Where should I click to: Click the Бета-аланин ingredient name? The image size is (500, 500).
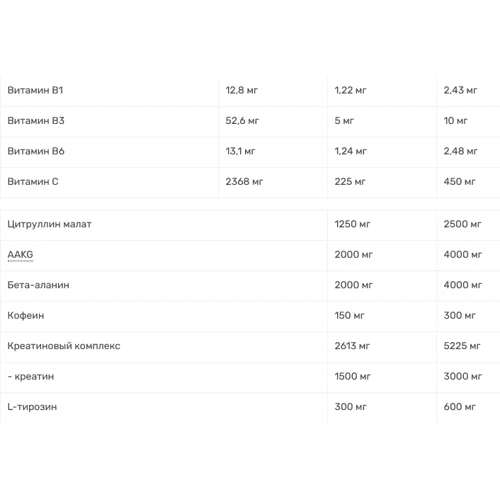38,285
